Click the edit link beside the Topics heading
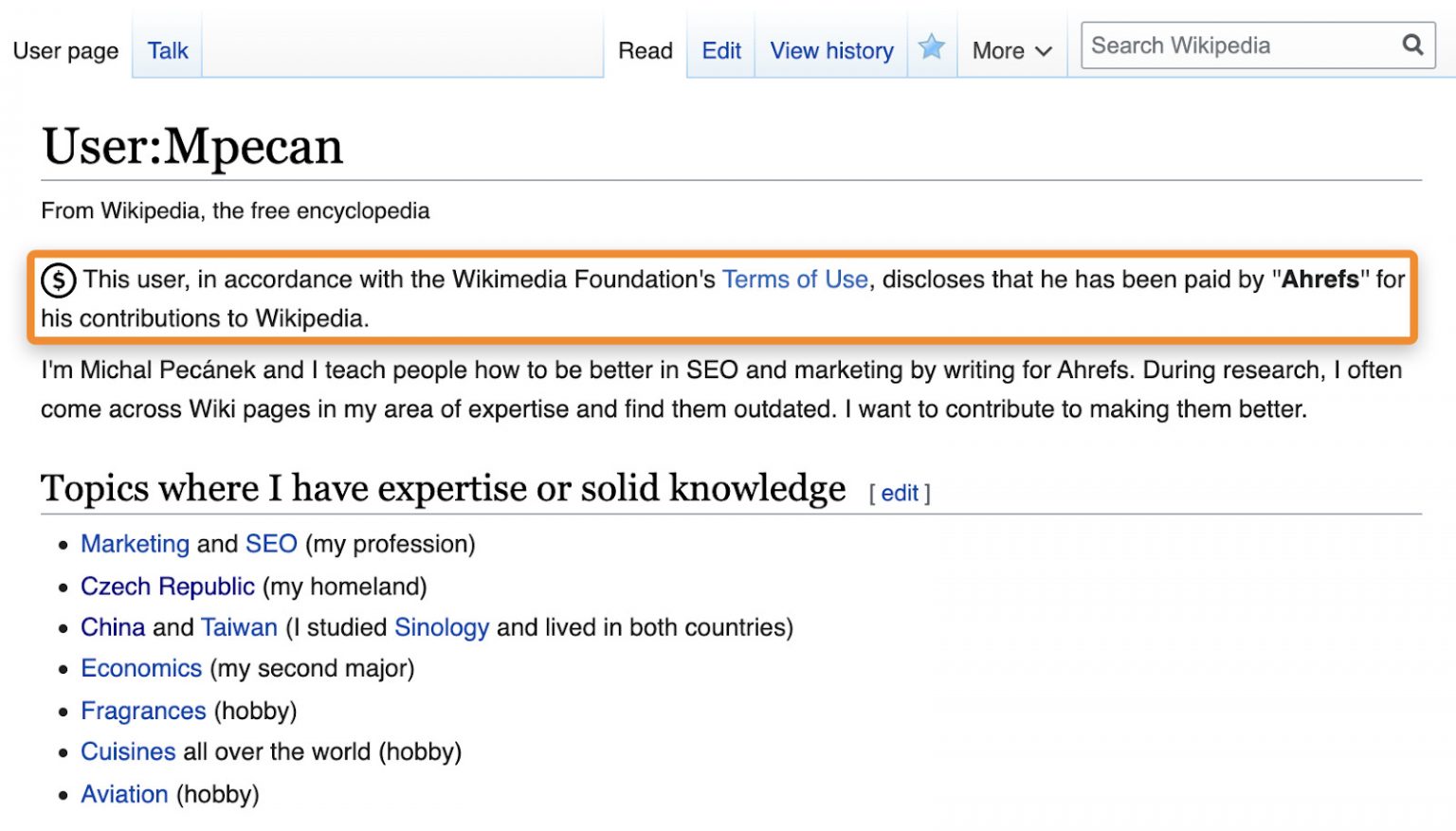 pyautogui.click(x=899, y=493)
